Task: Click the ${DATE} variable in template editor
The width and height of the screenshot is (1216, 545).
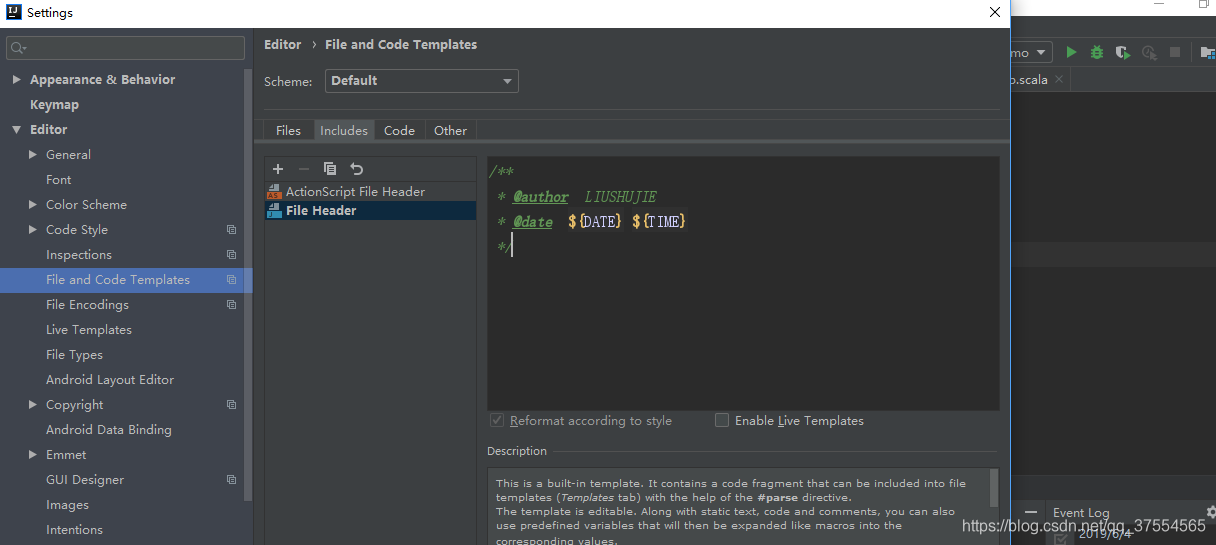Action: coord(594,222)
